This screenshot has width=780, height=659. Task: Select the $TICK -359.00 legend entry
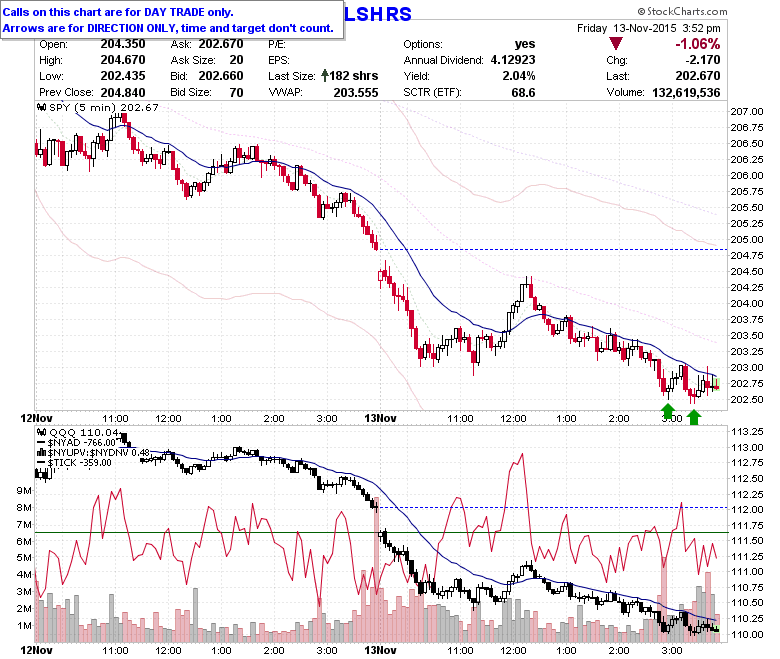click(x=80, y=463)
